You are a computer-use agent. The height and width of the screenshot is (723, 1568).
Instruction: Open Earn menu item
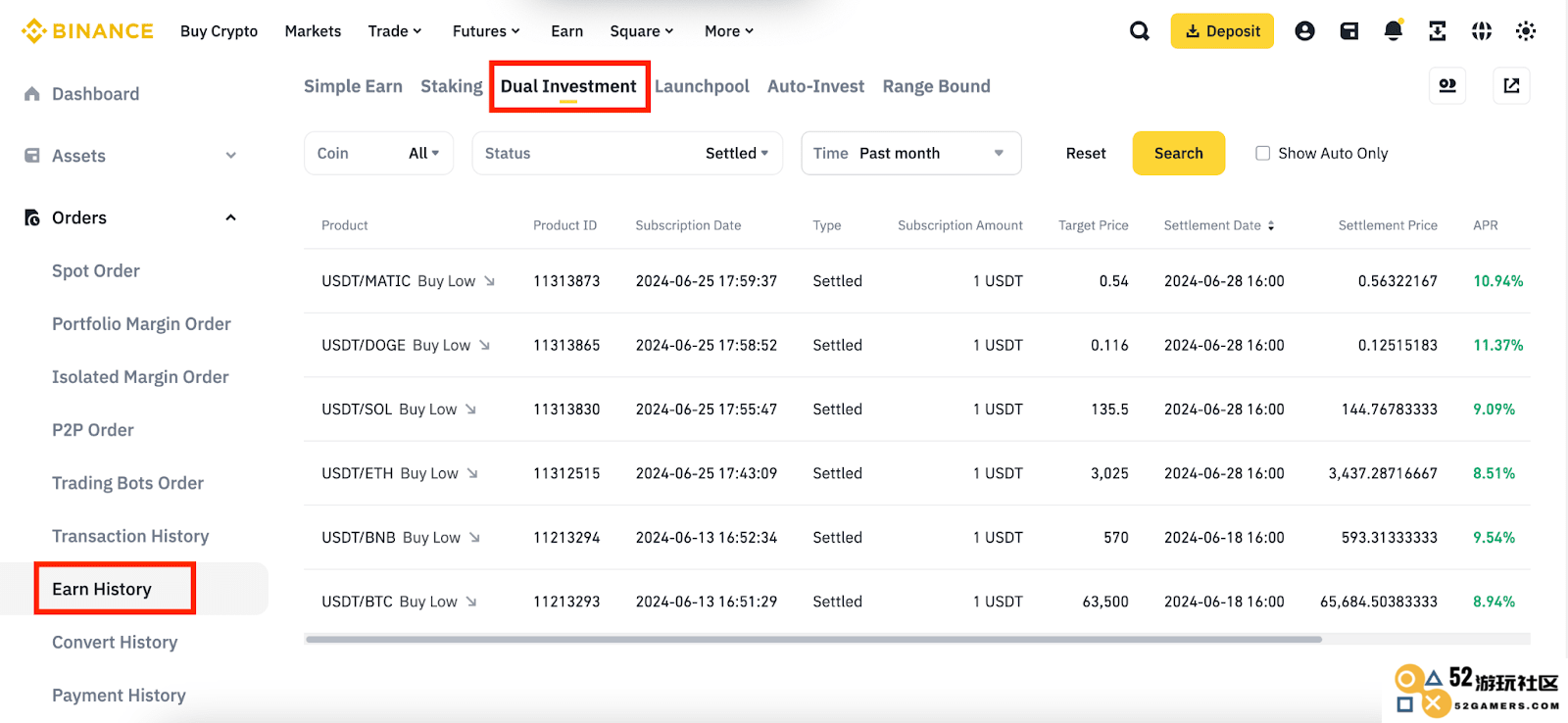pos(566,31)
